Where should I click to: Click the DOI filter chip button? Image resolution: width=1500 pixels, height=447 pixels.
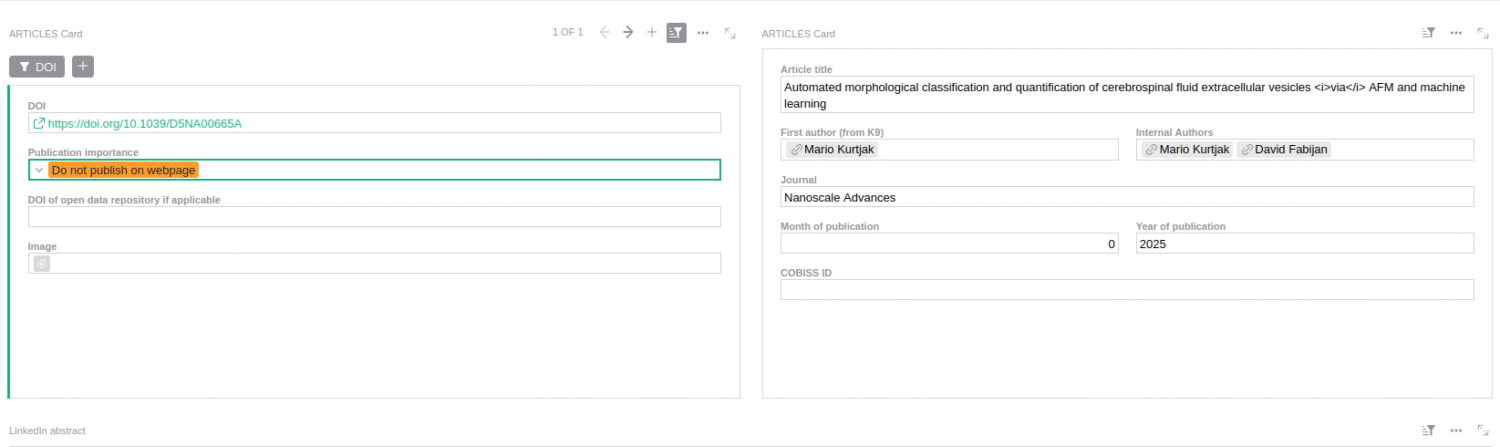coord(37,67)
